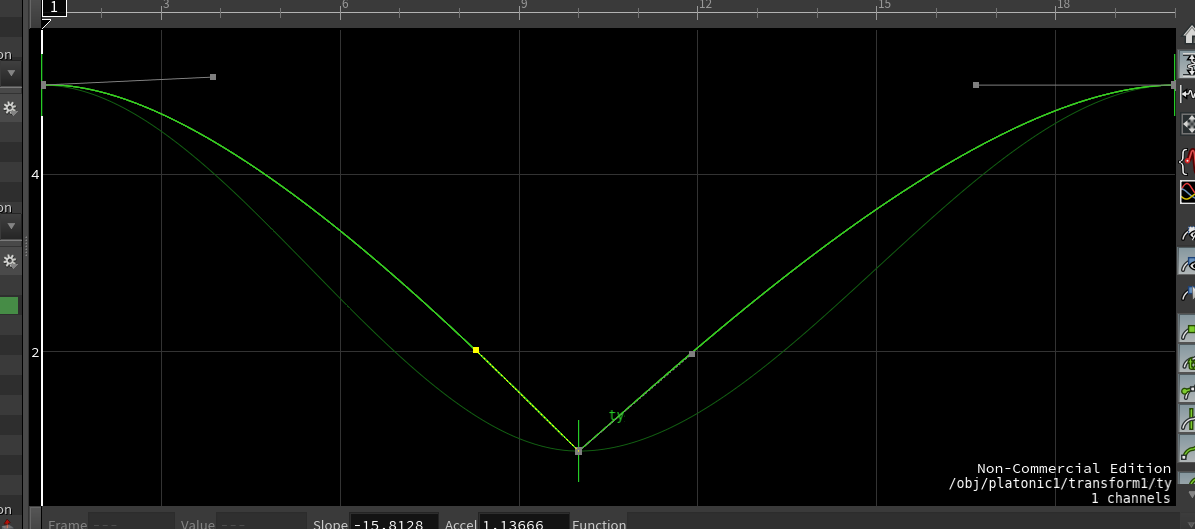Toggle the highlighted eye icon in right toolbar

point(1188,263)
